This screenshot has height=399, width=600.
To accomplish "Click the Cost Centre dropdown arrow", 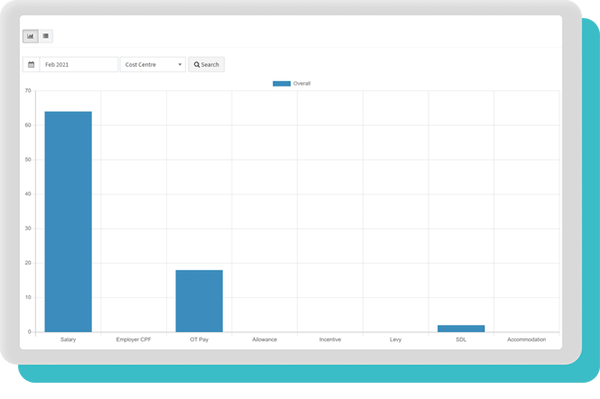I will point(180,65).
